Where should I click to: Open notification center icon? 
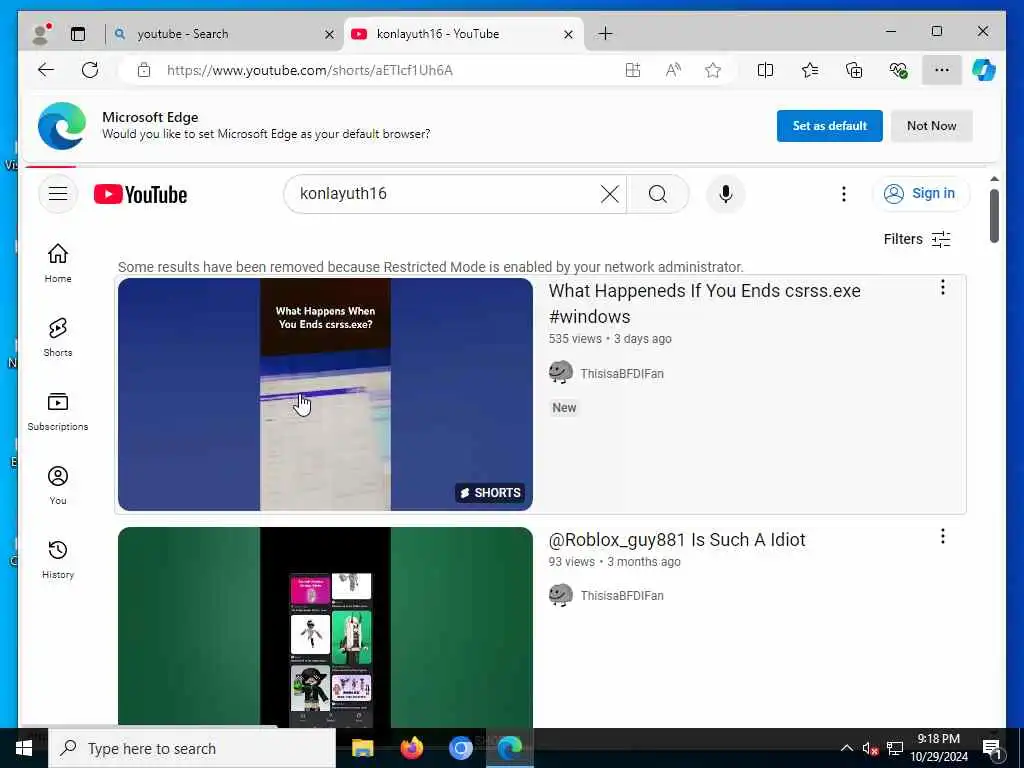992,748
